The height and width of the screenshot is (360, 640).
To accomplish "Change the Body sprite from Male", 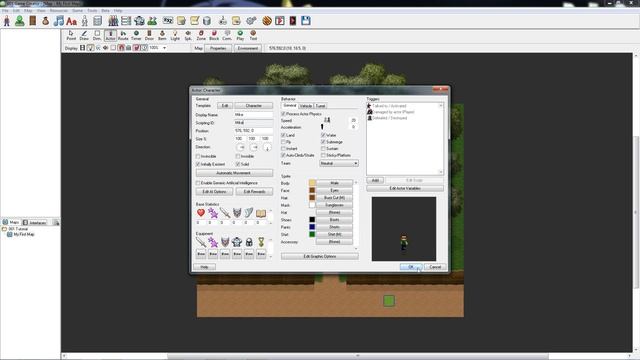I will [334, 183].
